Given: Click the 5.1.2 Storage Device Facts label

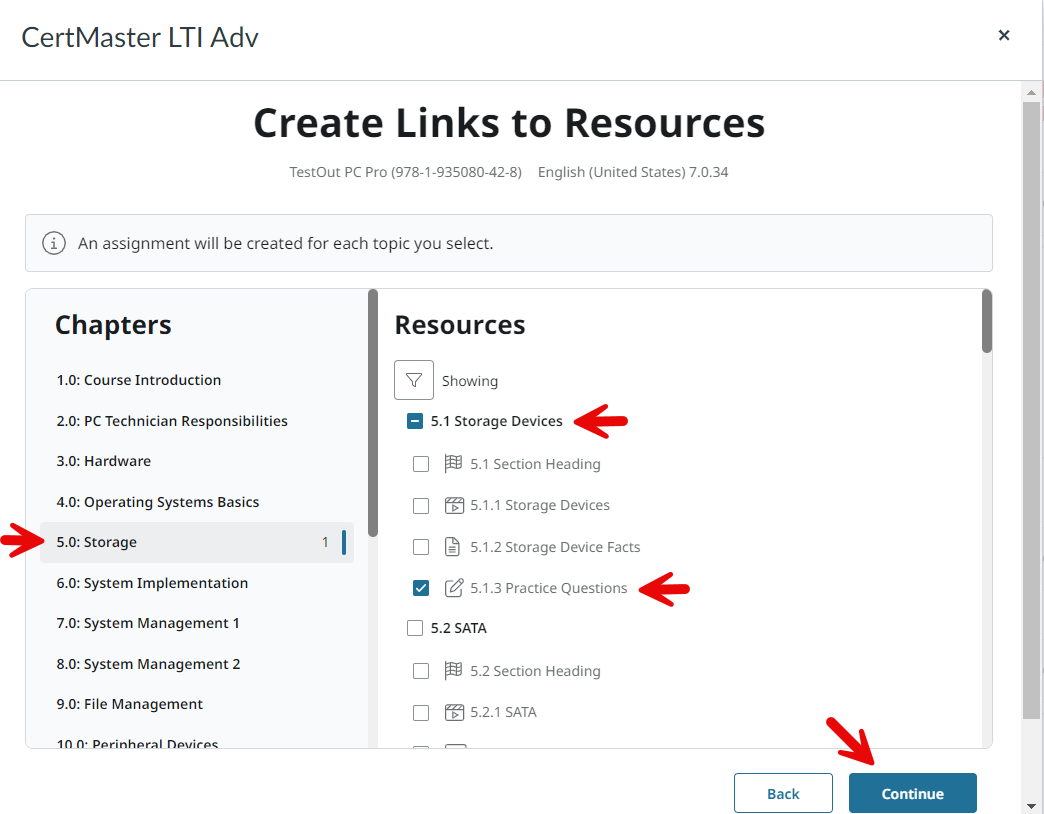Looking at the screenshot, I should (x=555, y=547).
